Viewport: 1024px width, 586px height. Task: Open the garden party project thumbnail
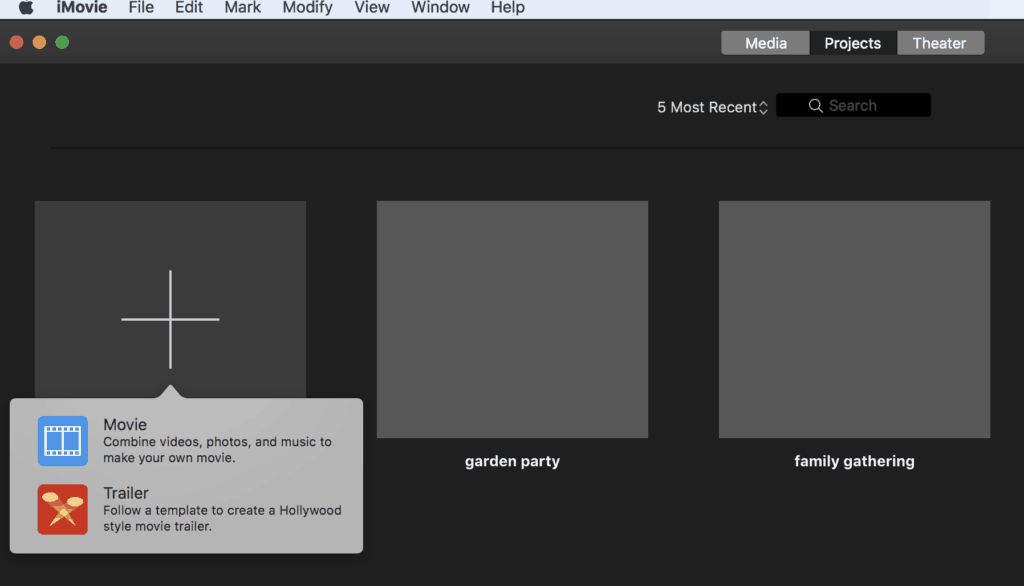tap(512, 319)
